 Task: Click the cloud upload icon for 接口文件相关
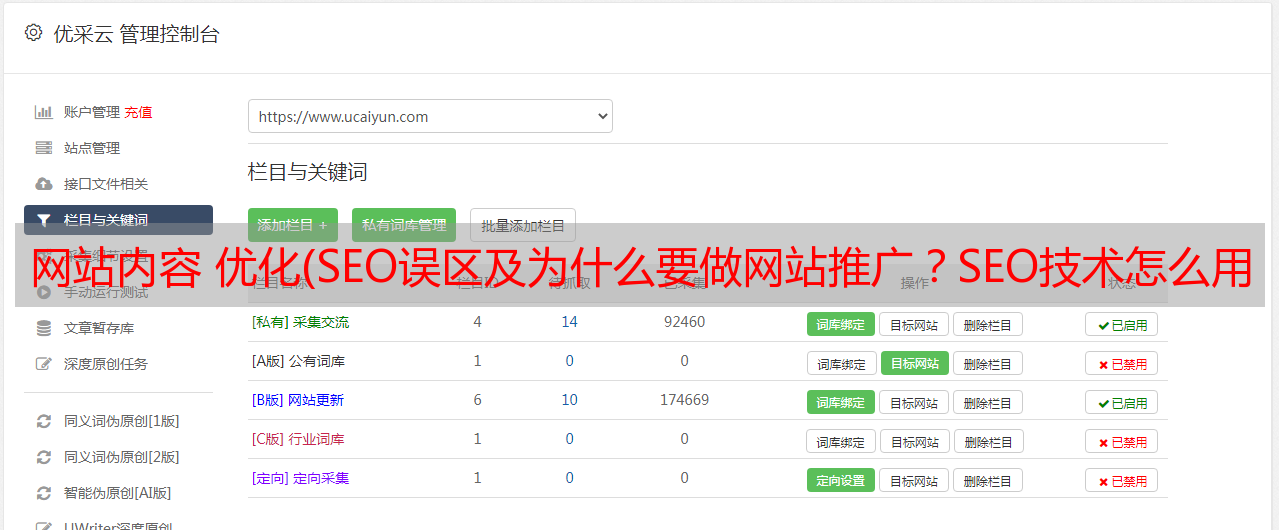(x=43, y=184)
